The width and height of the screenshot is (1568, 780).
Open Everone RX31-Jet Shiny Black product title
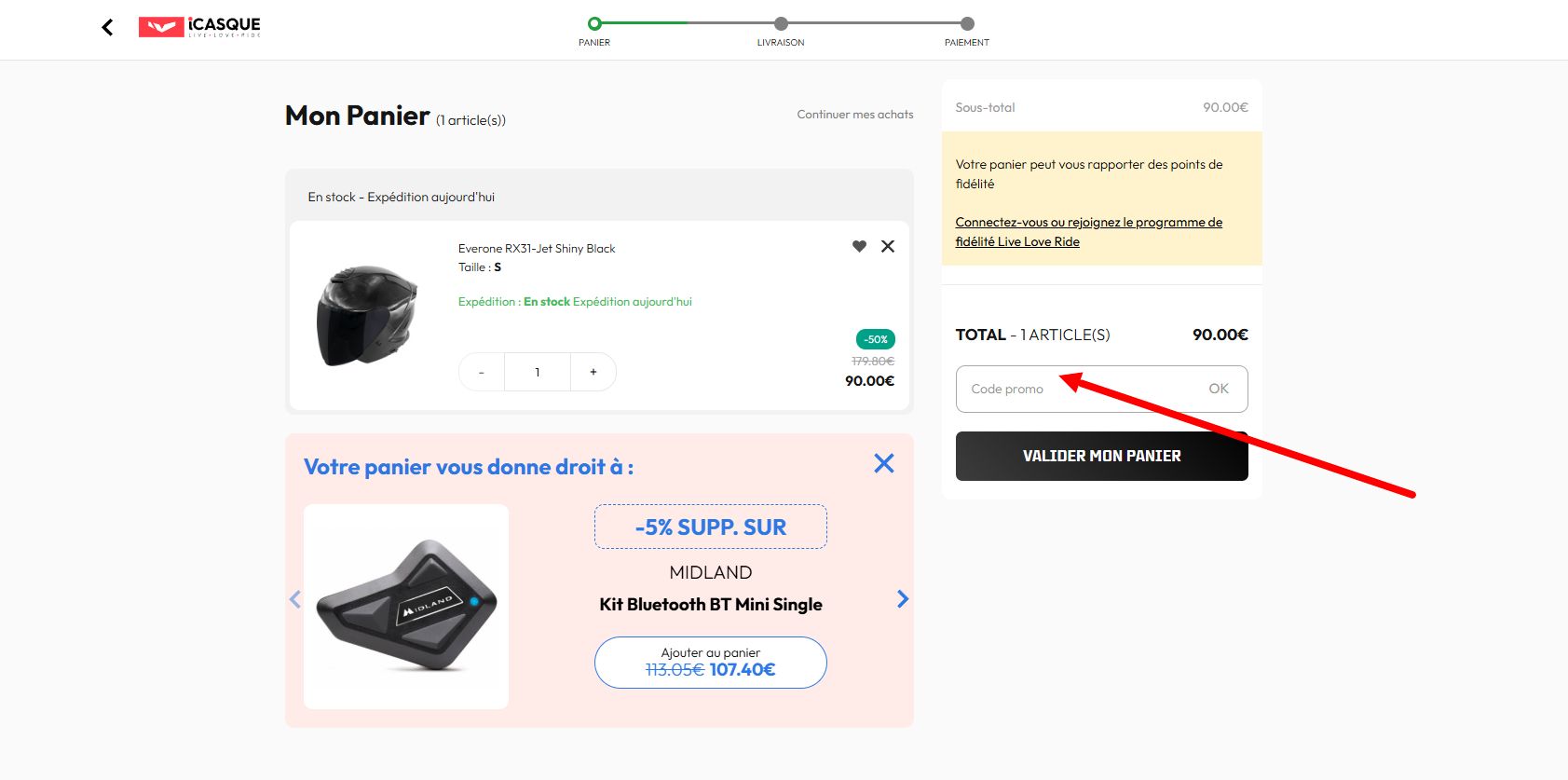537,249
